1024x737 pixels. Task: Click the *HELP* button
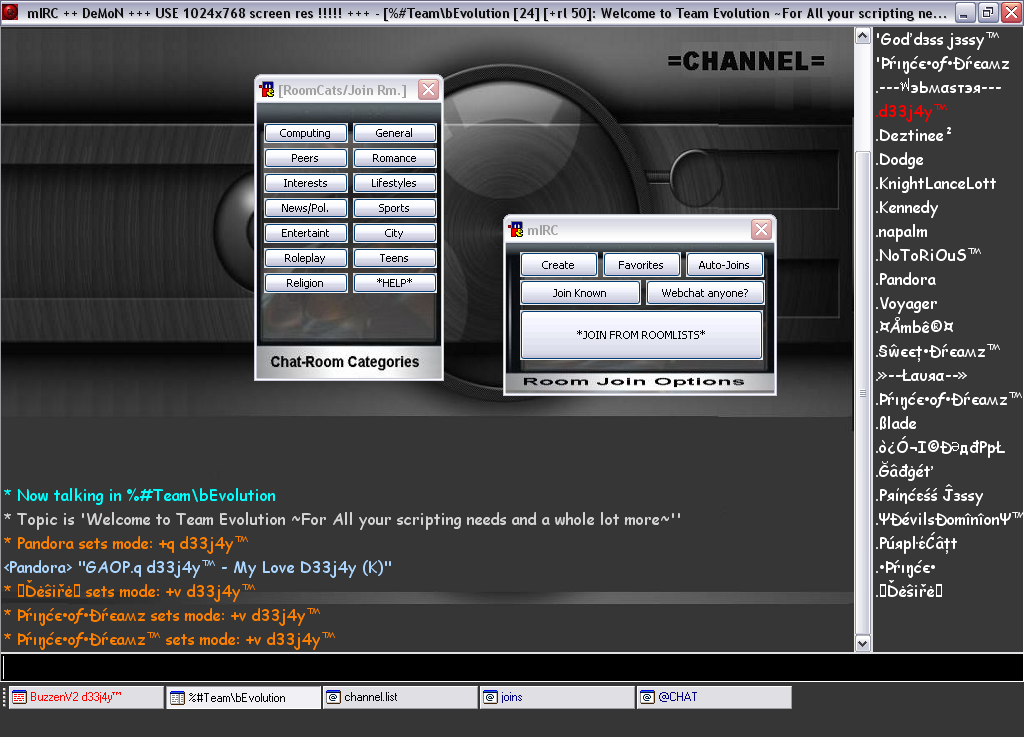click(394, 283)
